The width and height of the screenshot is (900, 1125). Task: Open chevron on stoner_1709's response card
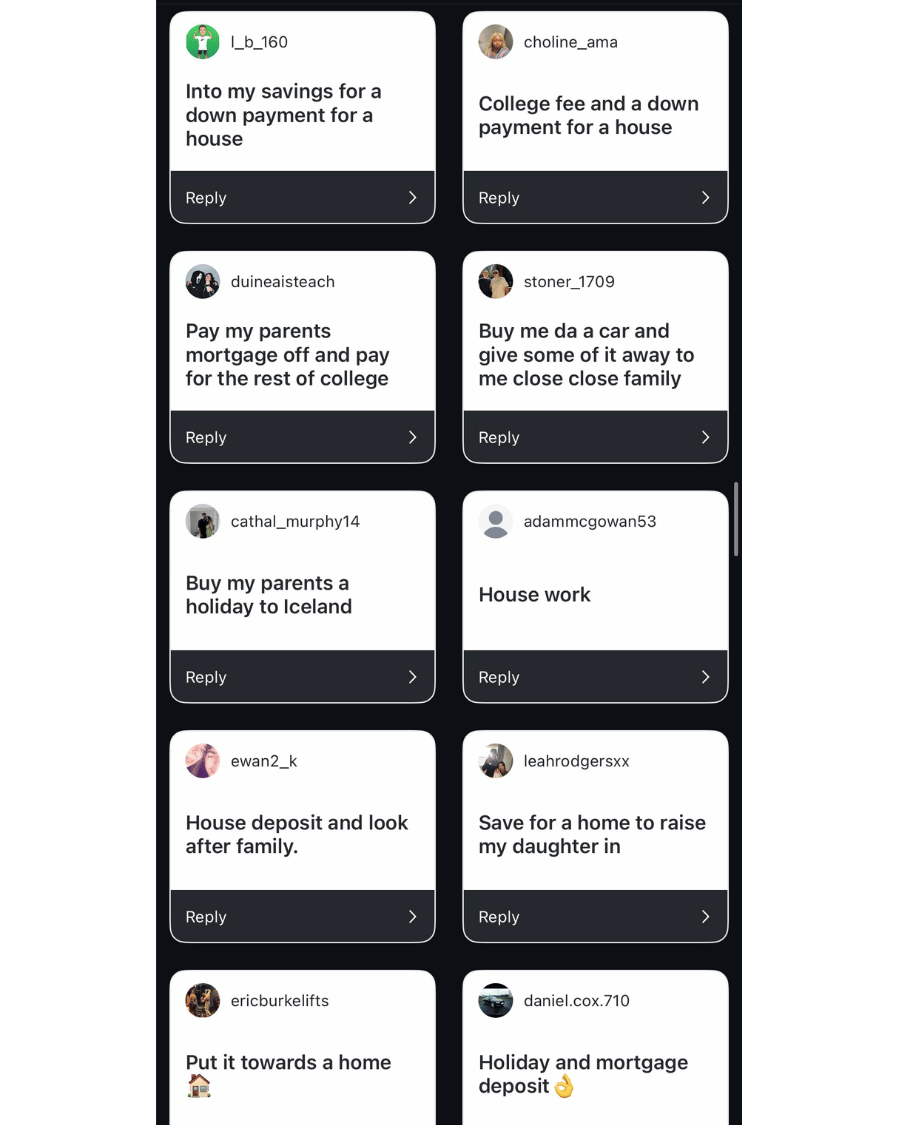(x=705, y=437)
